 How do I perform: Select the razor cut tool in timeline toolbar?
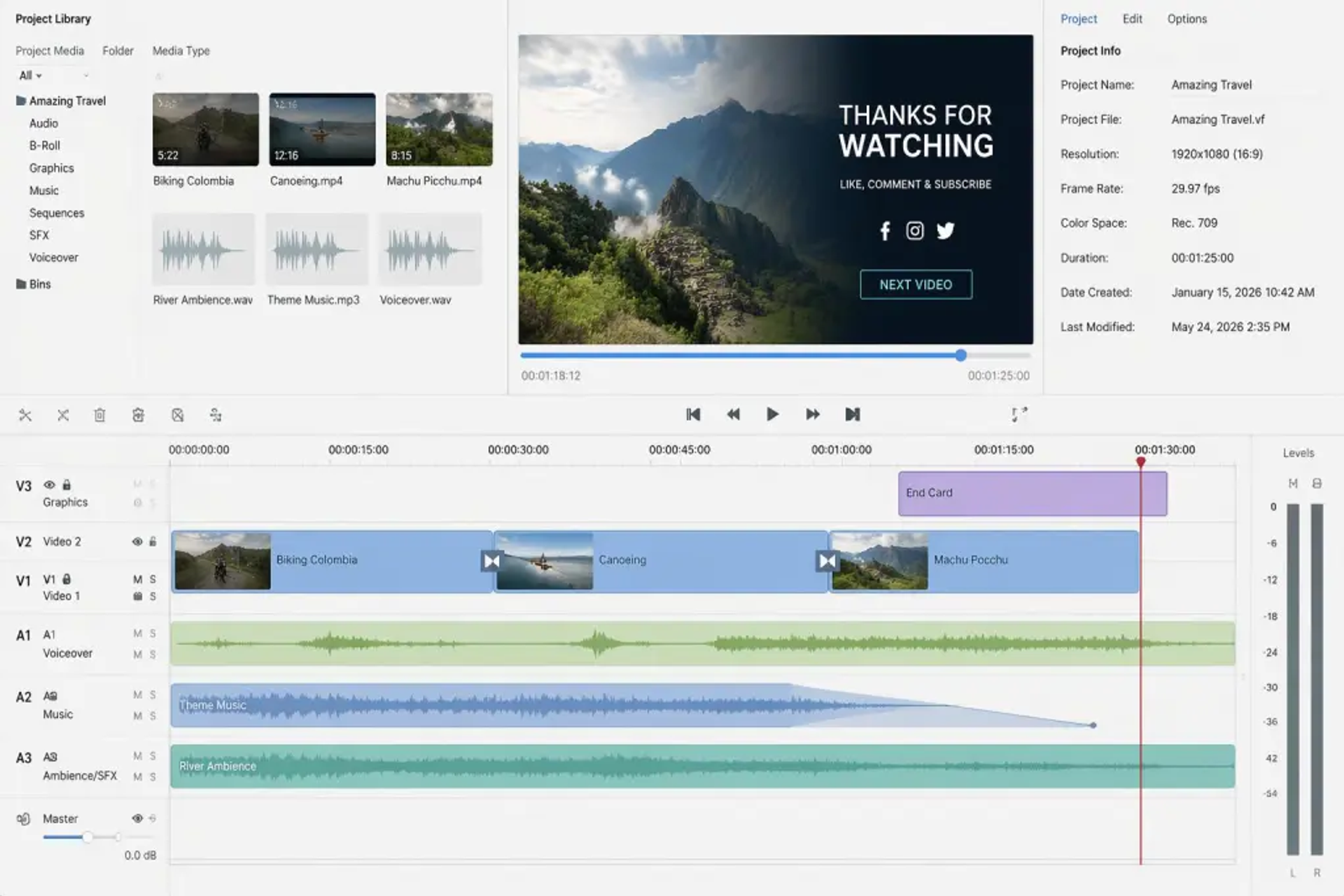pyautogui.click(x=25, y=415)
